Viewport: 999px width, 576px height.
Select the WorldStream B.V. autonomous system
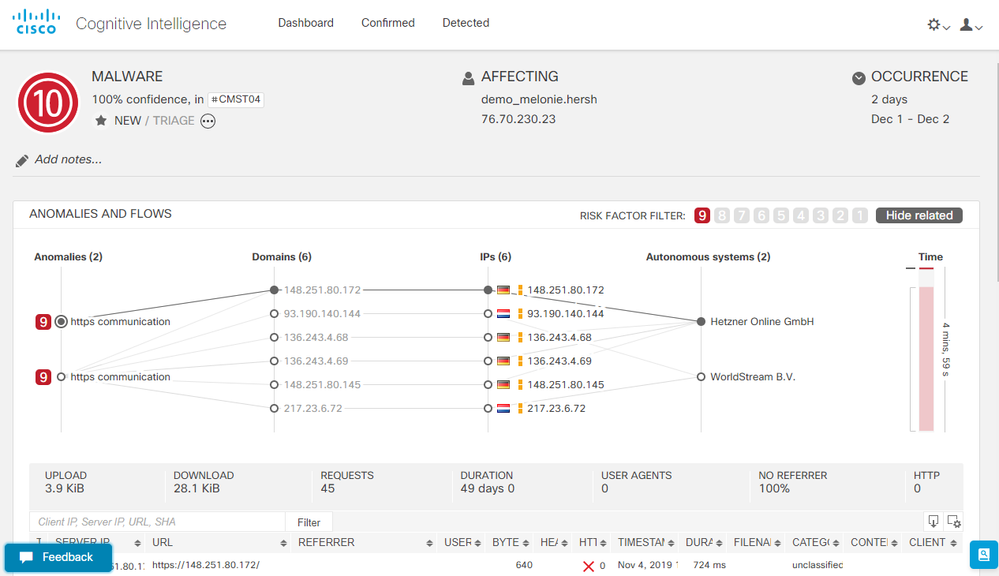(x=752, y=377)
